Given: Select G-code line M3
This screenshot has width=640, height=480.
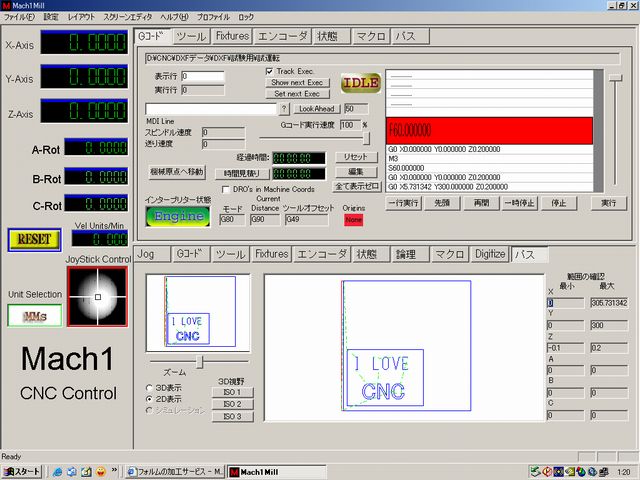Looking at the screenshot, I should point(489,159).
